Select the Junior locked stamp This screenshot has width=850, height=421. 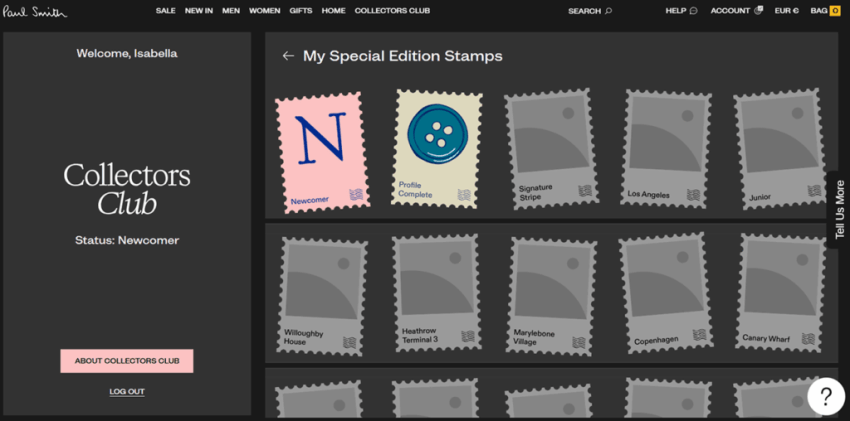pyautogui.click(x=780, y=149)
